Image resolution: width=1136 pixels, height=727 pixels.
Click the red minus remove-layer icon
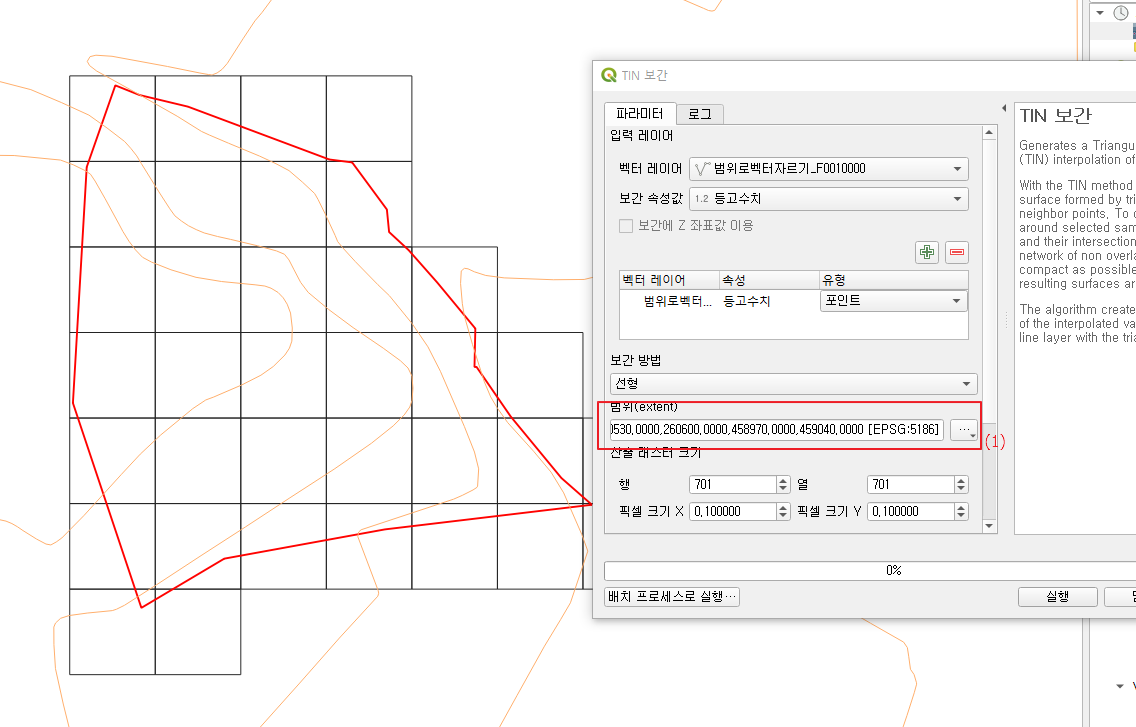pos(957,252)
